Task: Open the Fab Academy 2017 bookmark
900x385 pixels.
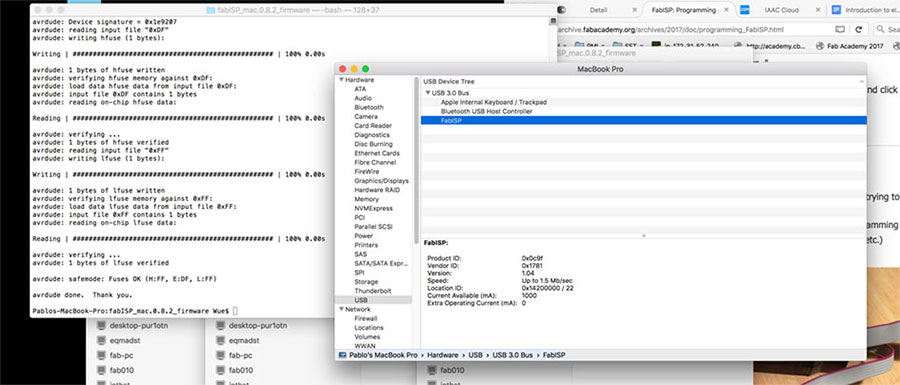Action: click(849, 46)
